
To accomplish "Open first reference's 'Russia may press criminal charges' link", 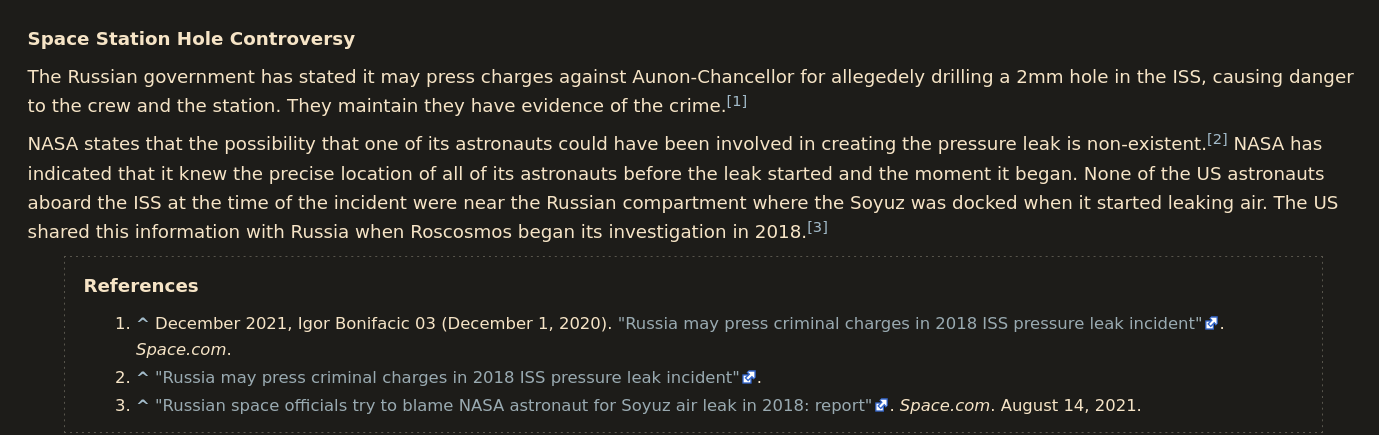I will 910,323.
